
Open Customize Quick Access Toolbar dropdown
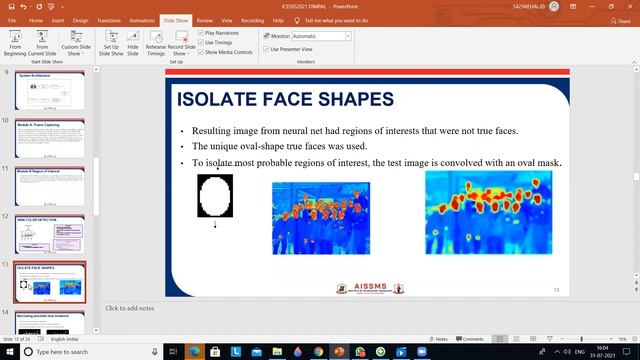62,7
